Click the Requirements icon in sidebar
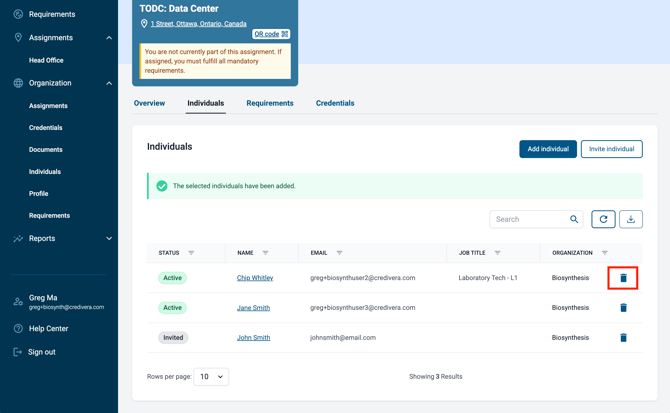670x413 pixels. point(18,14)
